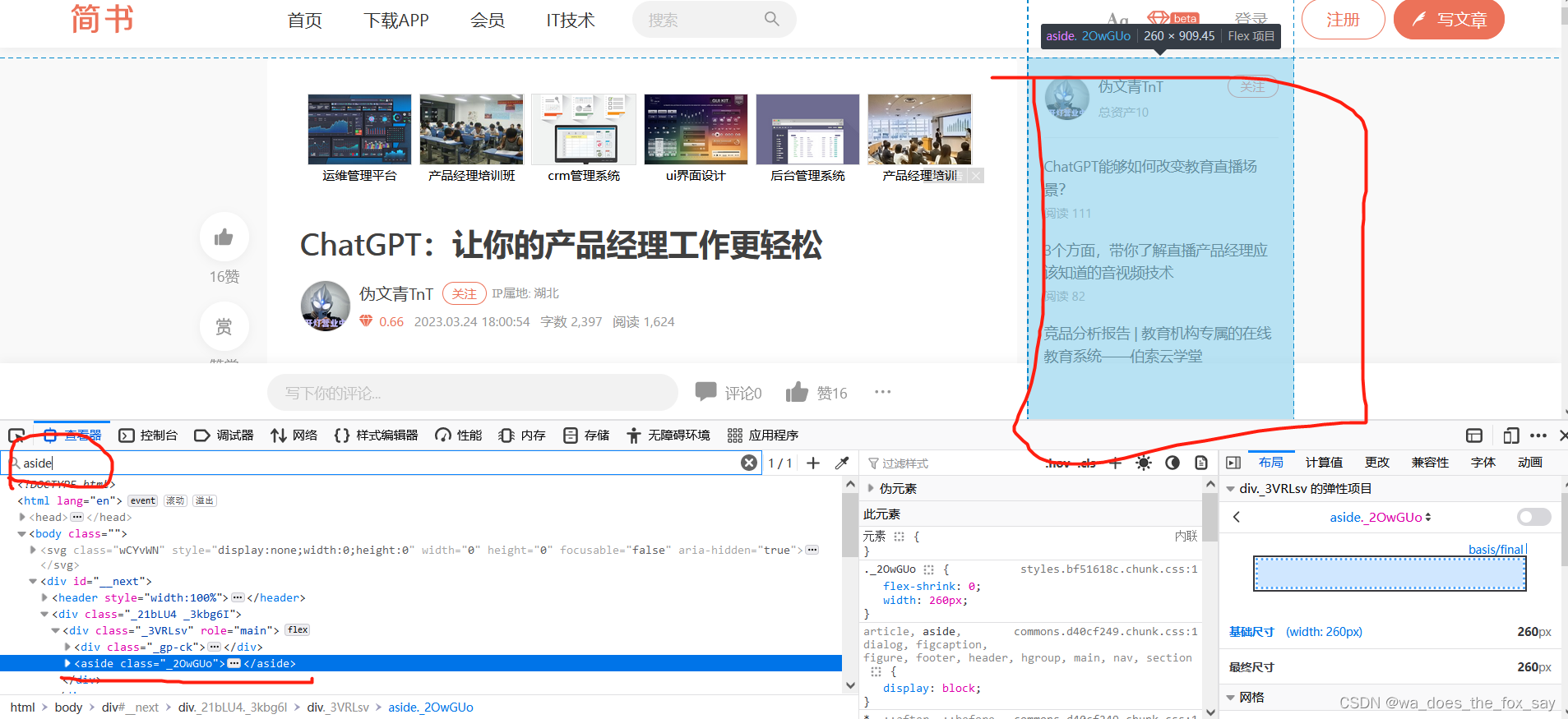Click the 写下你的评论 comment input
Viewport: 1568px width, 719px height.
[472, 393]
